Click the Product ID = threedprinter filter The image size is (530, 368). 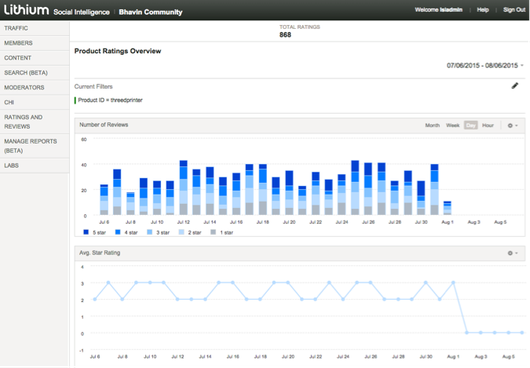click(x=110, y=100)
